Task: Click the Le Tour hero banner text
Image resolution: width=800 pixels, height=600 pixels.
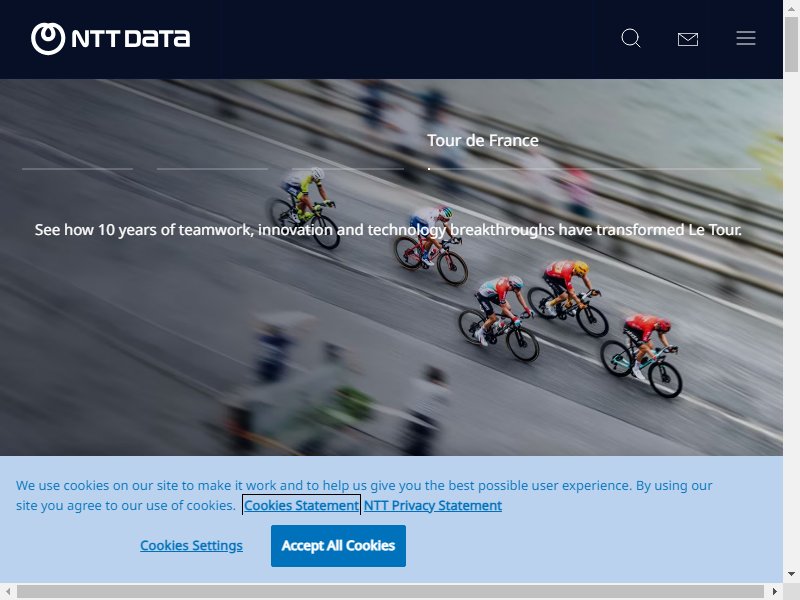Action: tap(388, 230)
